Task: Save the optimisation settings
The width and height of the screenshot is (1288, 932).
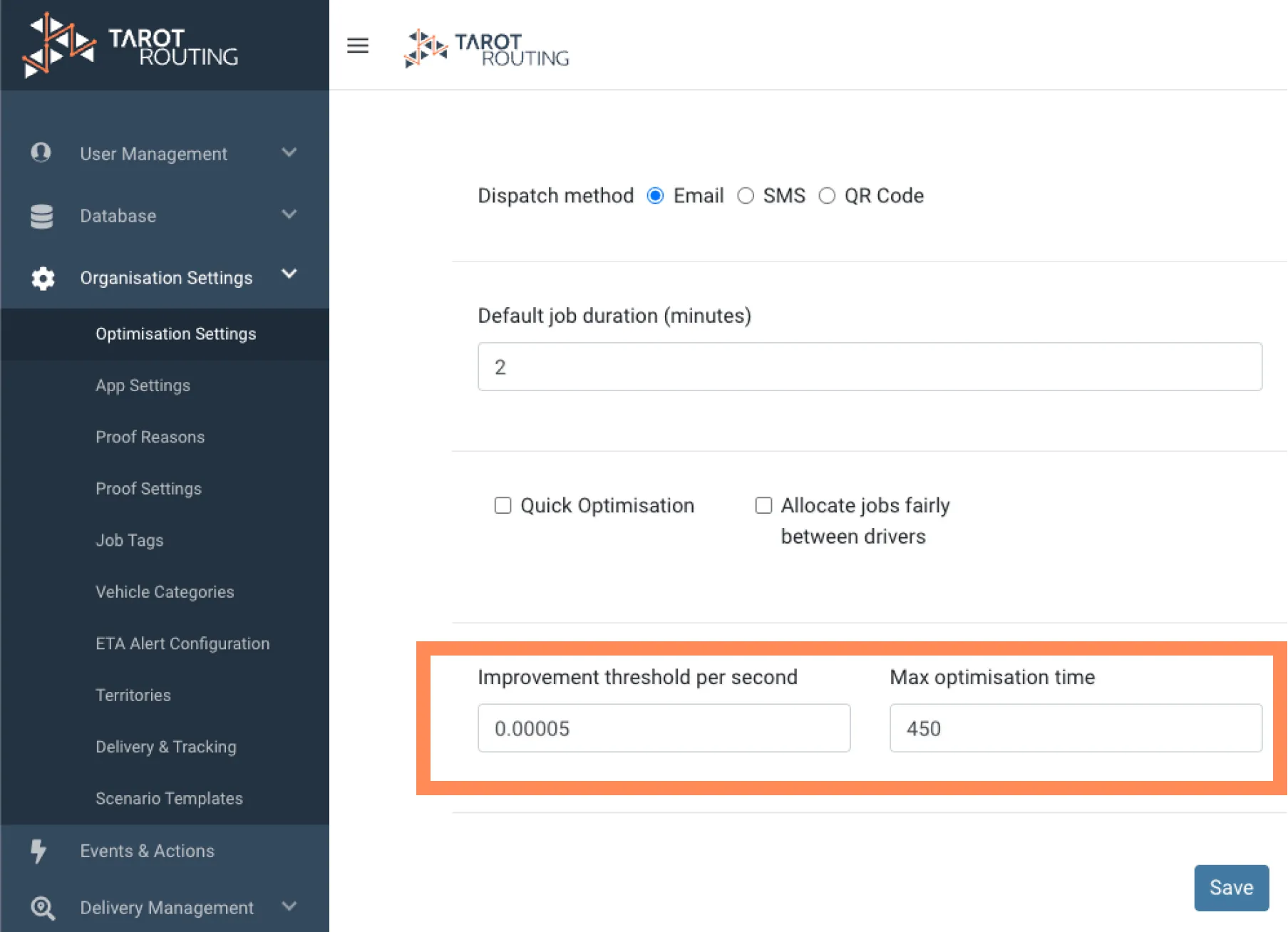Action: pyautogui.click(x=1231, y=888)
